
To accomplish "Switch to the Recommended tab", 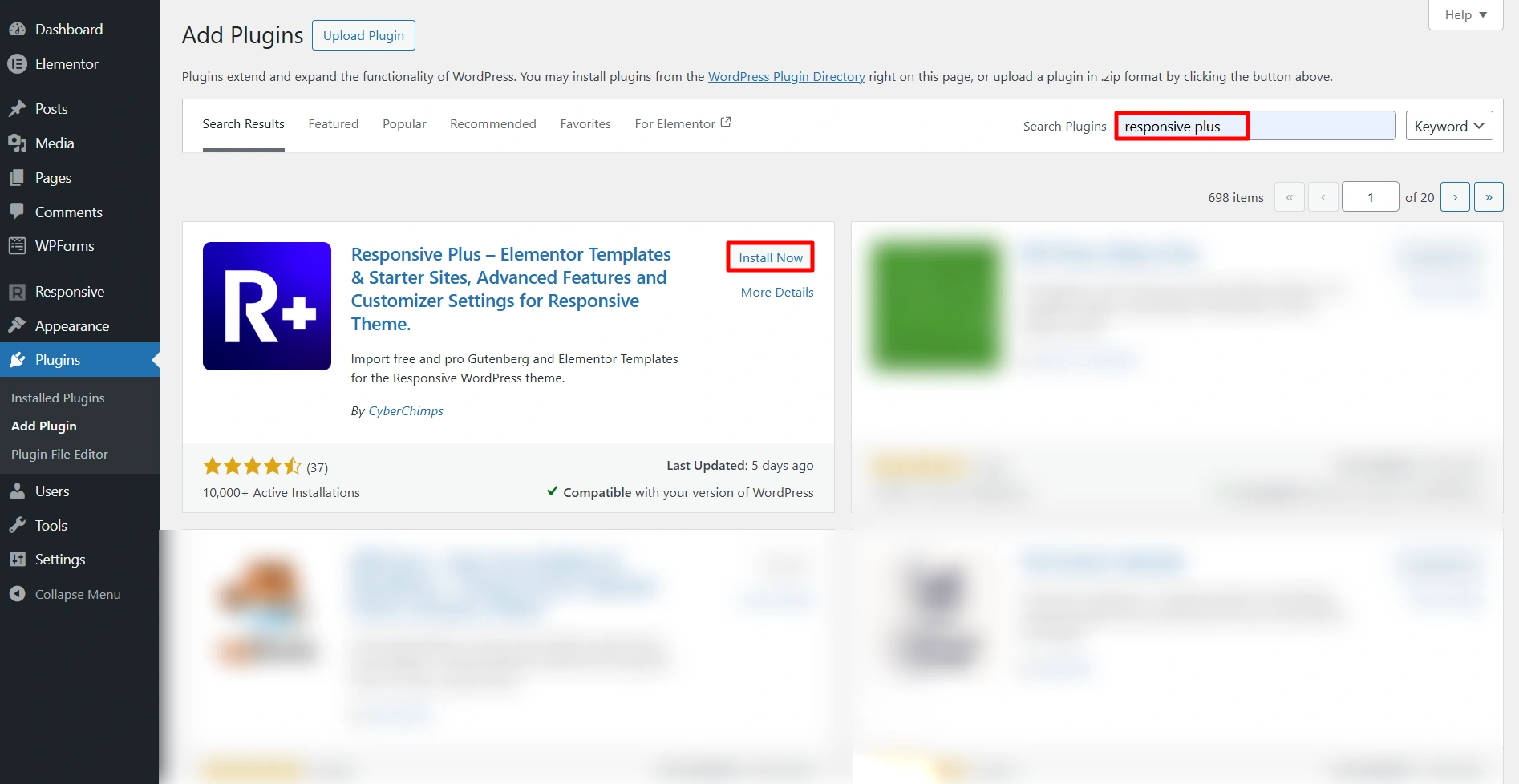I will click(x=493, y=124).
